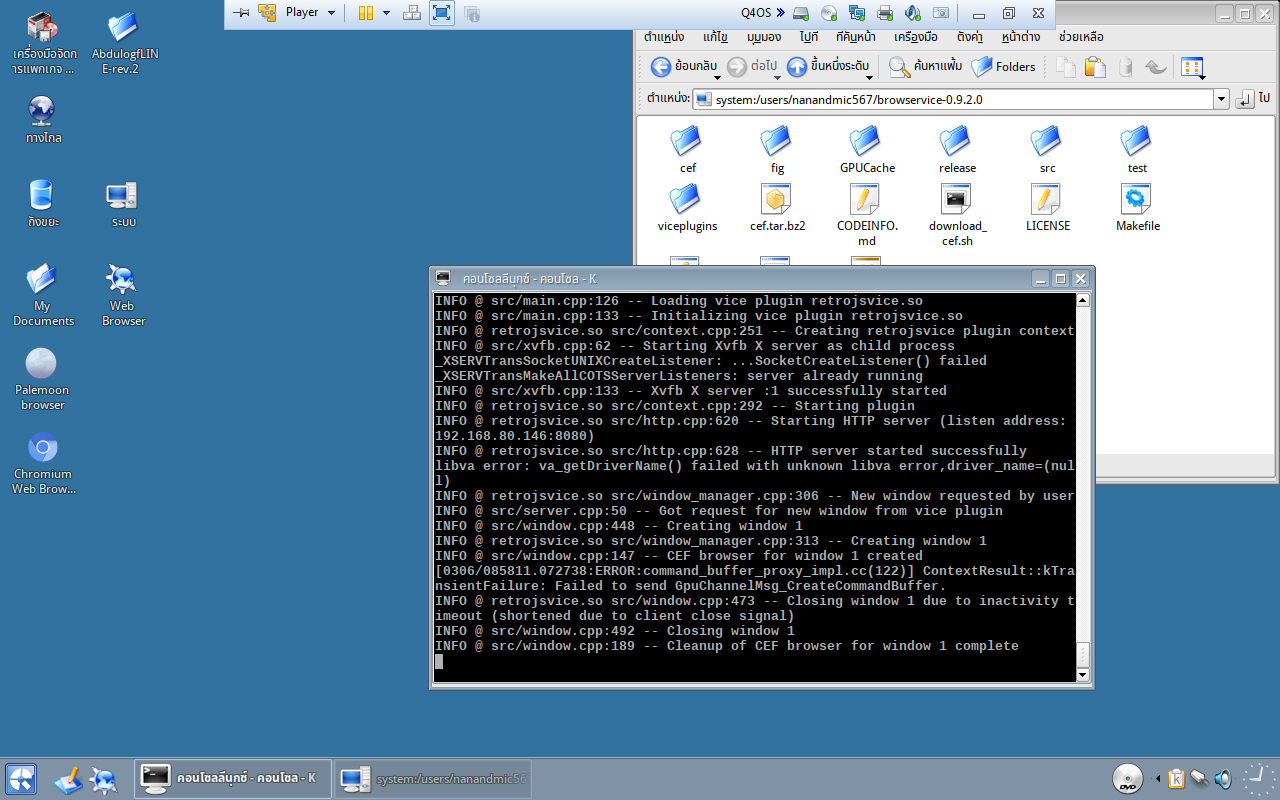Launch Chromium Web Browser from desktop
Image resolution: width=1280 pixels, height=800 pixels.
coord(42,449)
